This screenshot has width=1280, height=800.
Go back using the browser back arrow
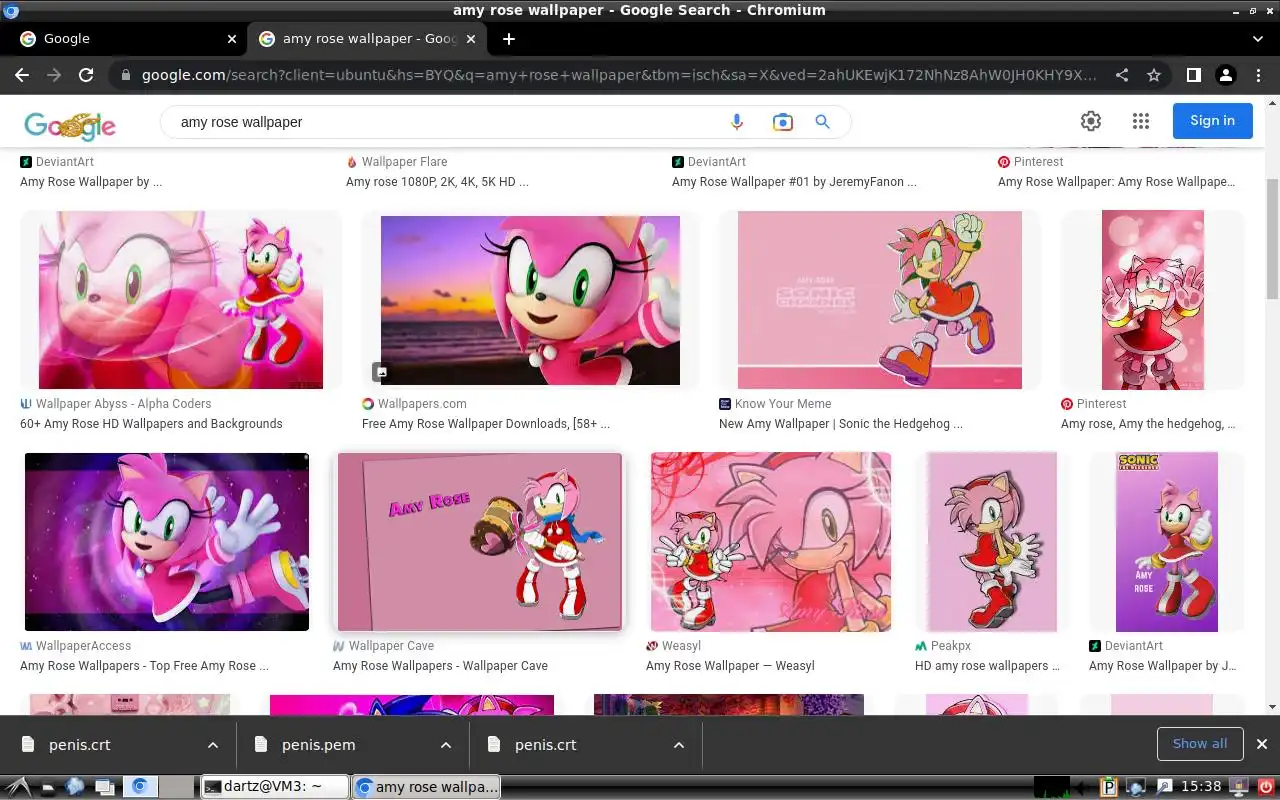tap(22, 75)
